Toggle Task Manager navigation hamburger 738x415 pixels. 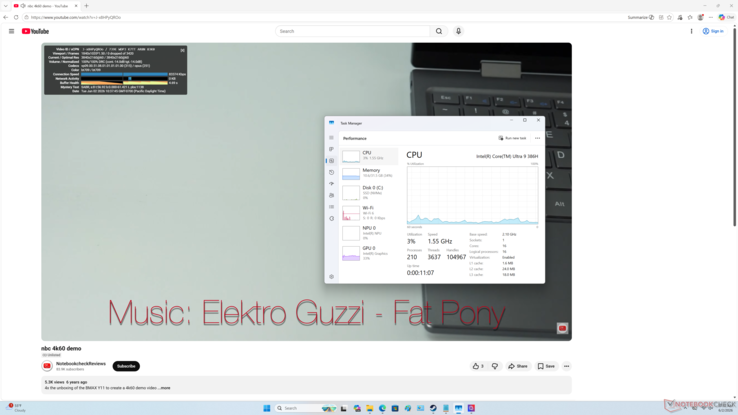331,138
